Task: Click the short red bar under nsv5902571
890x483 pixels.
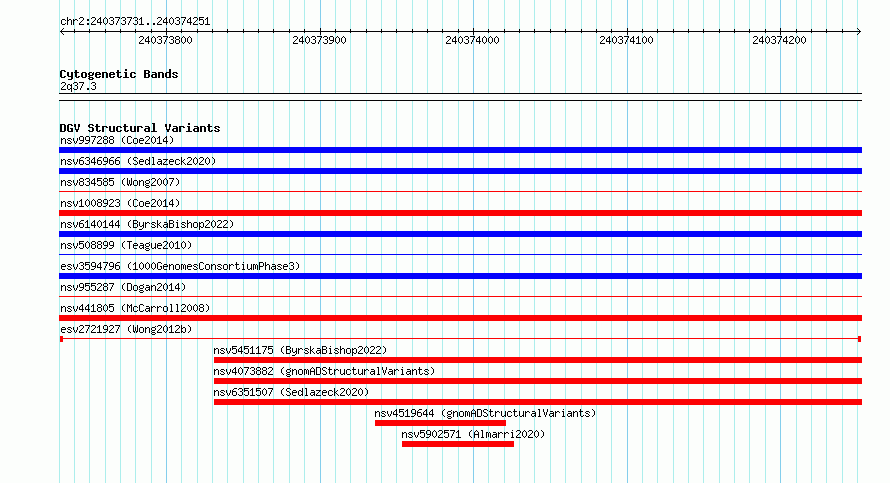Action: [x=457, y=444]
